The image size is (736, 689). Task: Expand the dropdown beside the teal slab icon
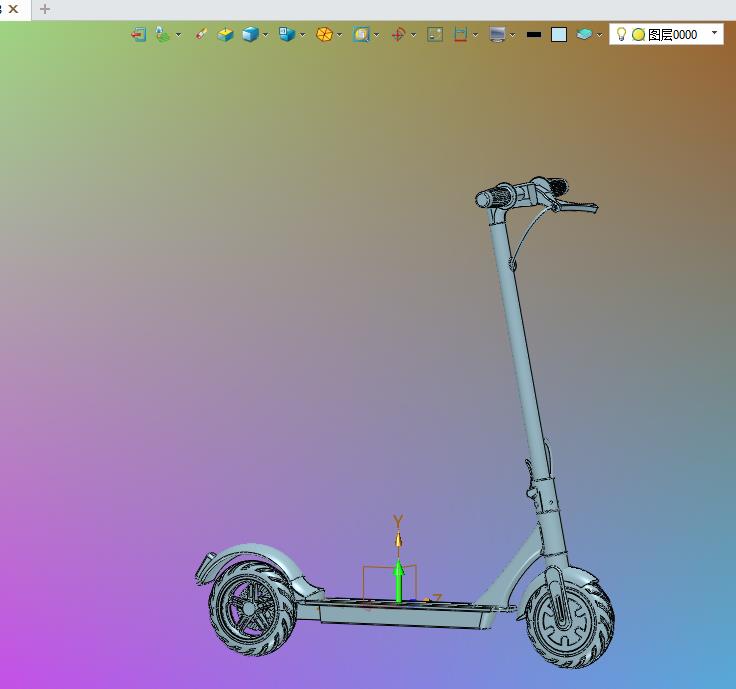coord(599,35)
